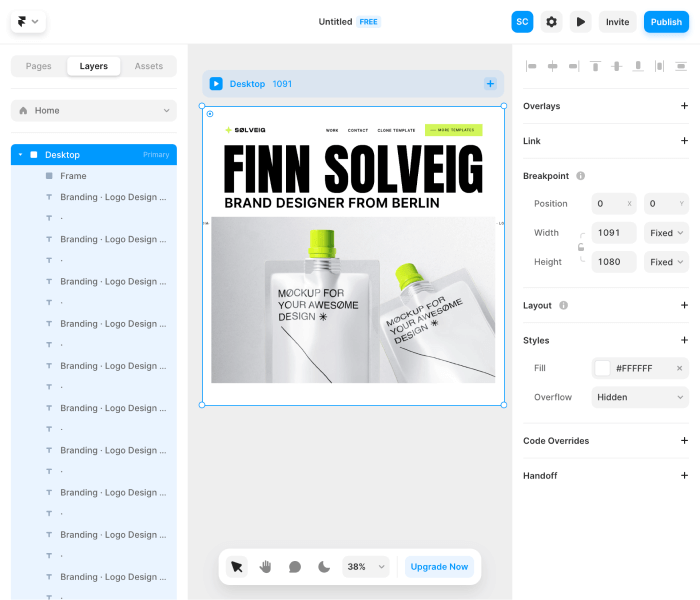Image resolution: width=700 pixels, height=600 pixels.
Task: Click the Publish button
Action: tap(666, 22)
